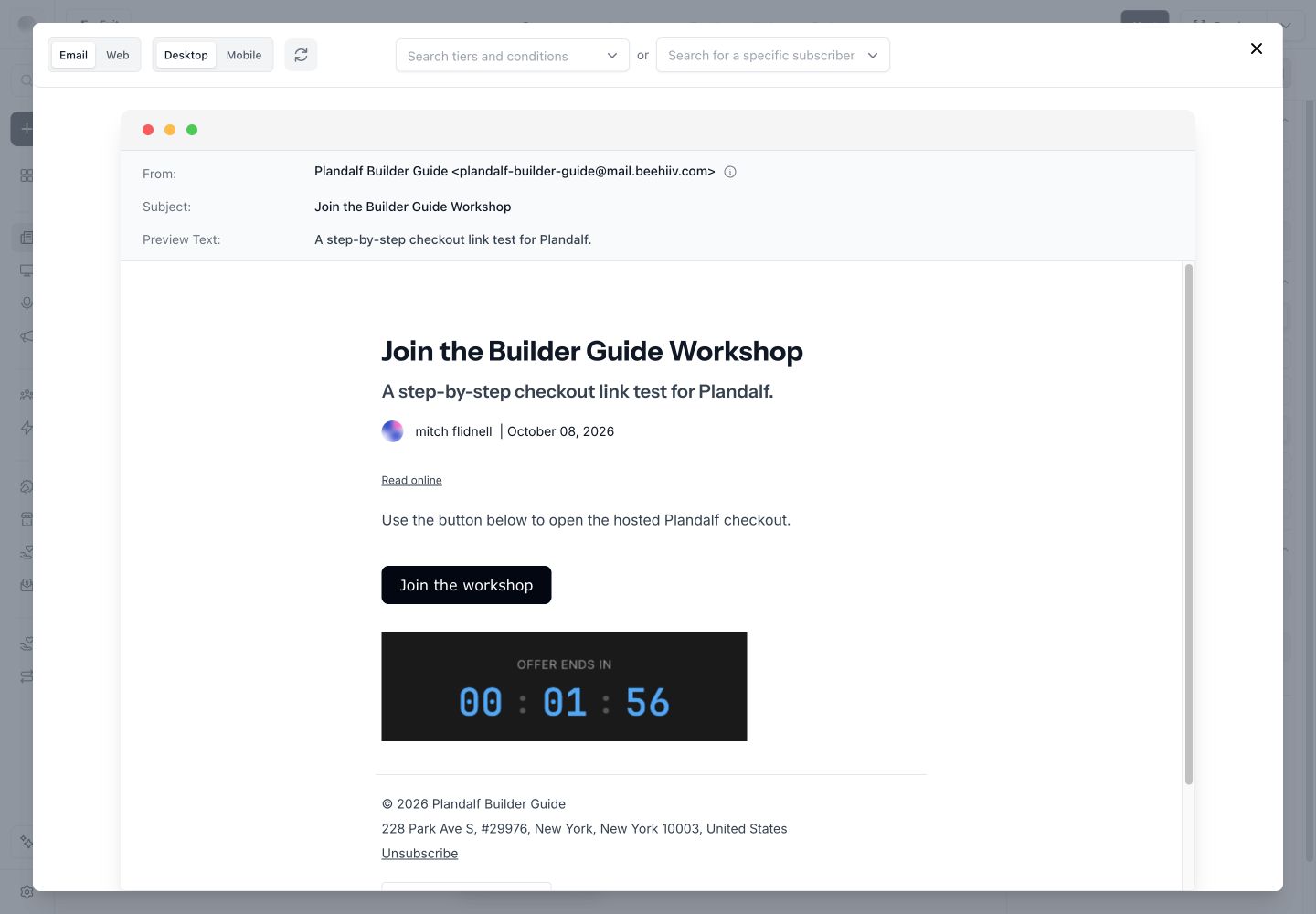Refresh the email preview
Image resolution: width=1316 pixels, height=914 pixels.
pyautogui.click(x=301, y=55)
